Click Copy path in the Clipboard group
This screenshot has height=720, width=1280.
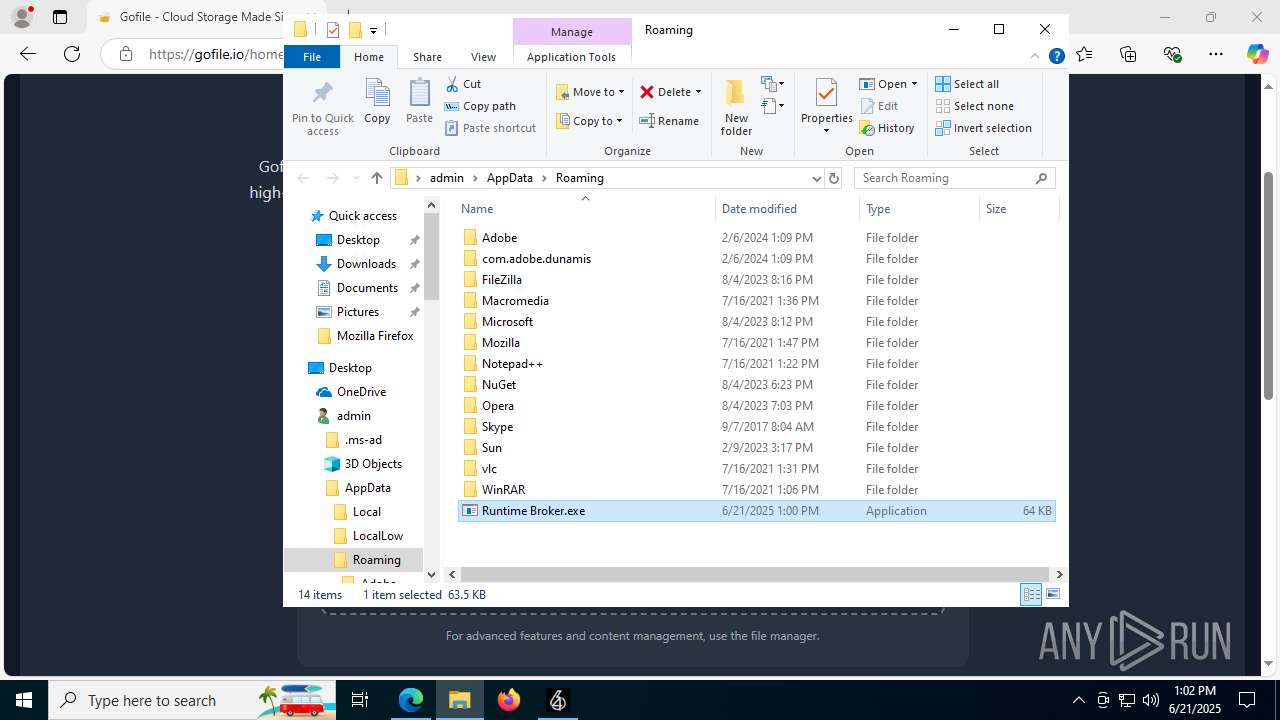pyautogui.click(x=480, y=106)
